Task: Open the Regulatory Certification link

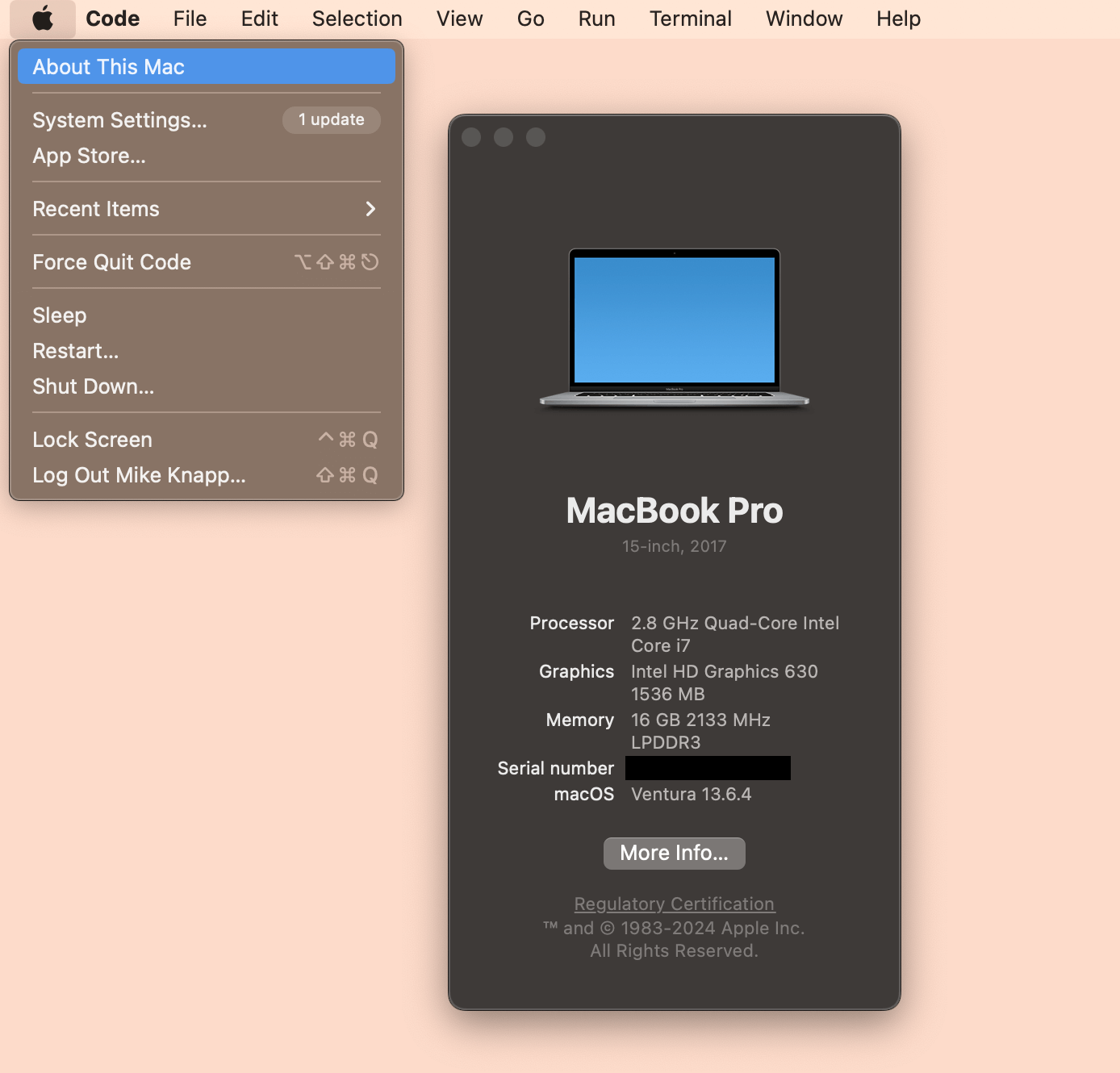Action: click(x=675, y=904)
